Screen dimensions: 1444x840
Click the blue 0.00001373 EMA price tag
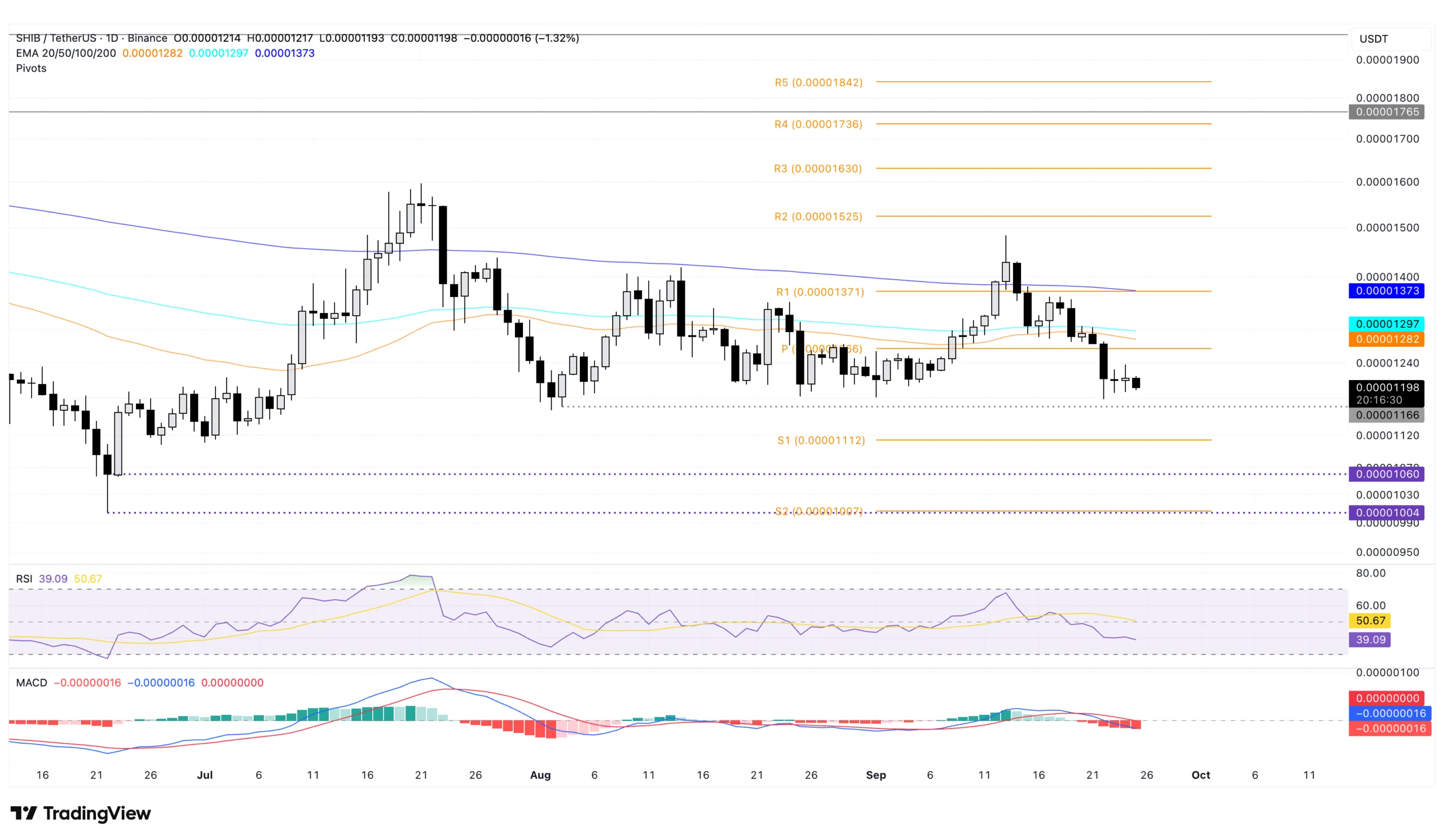[1386, 291]
